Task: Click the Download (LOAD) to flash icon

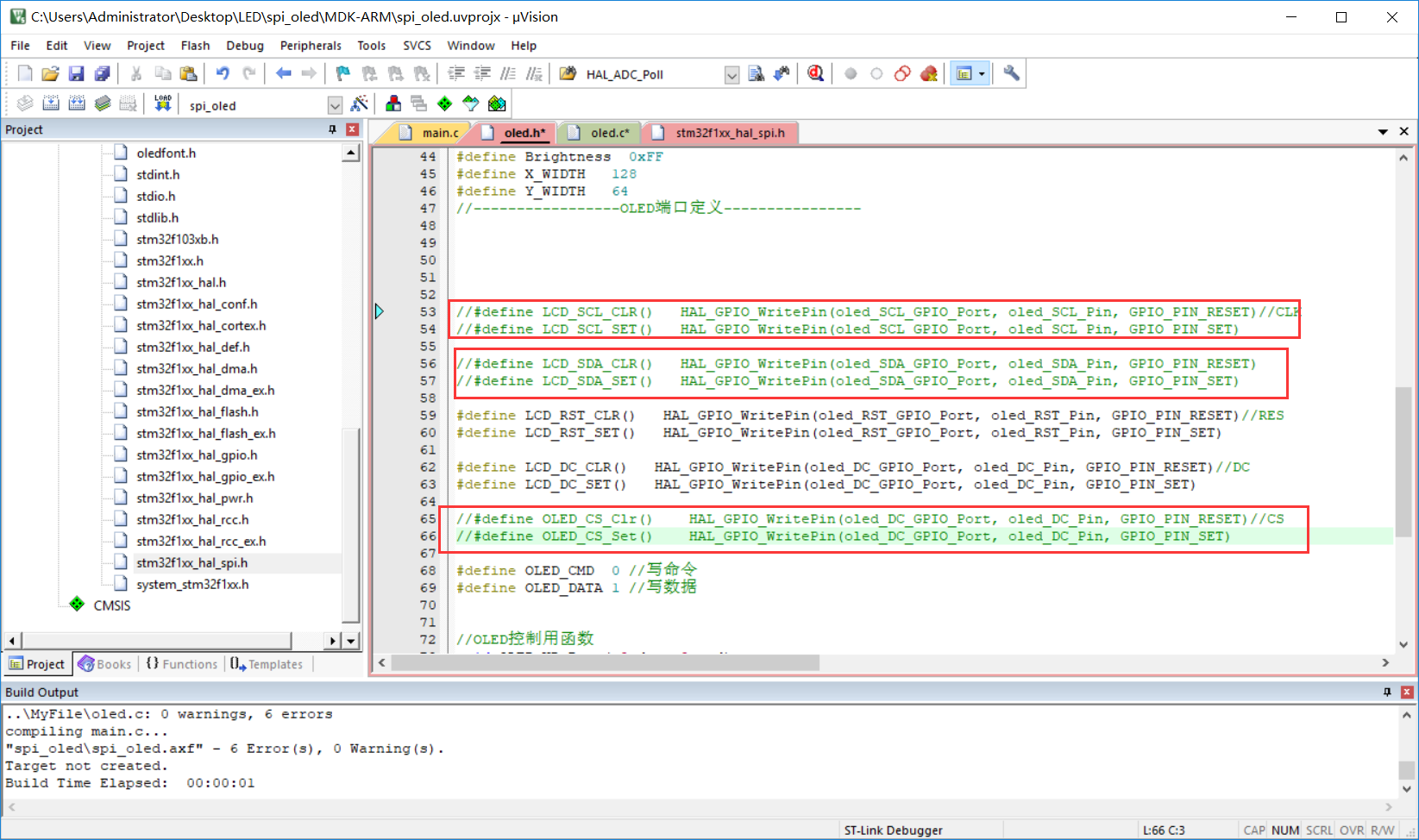Action: pos(163,104)
